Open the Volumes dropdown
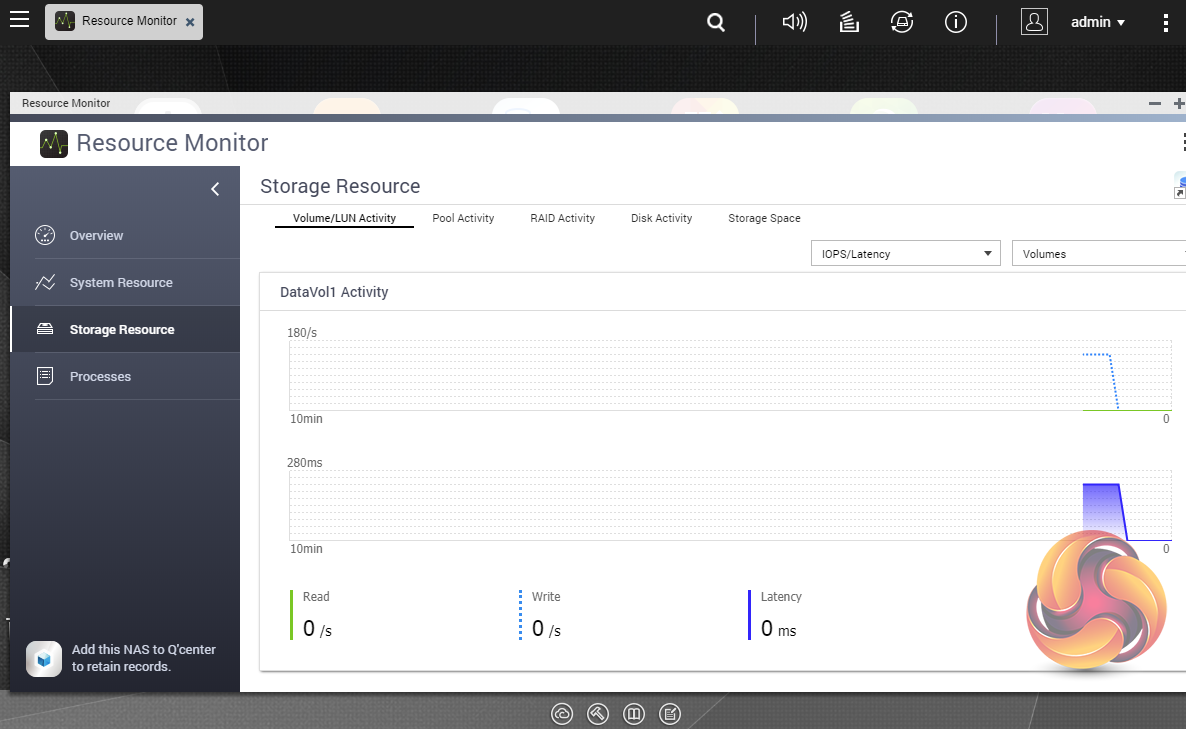Screen dimensions: 1186x738 1098,254
